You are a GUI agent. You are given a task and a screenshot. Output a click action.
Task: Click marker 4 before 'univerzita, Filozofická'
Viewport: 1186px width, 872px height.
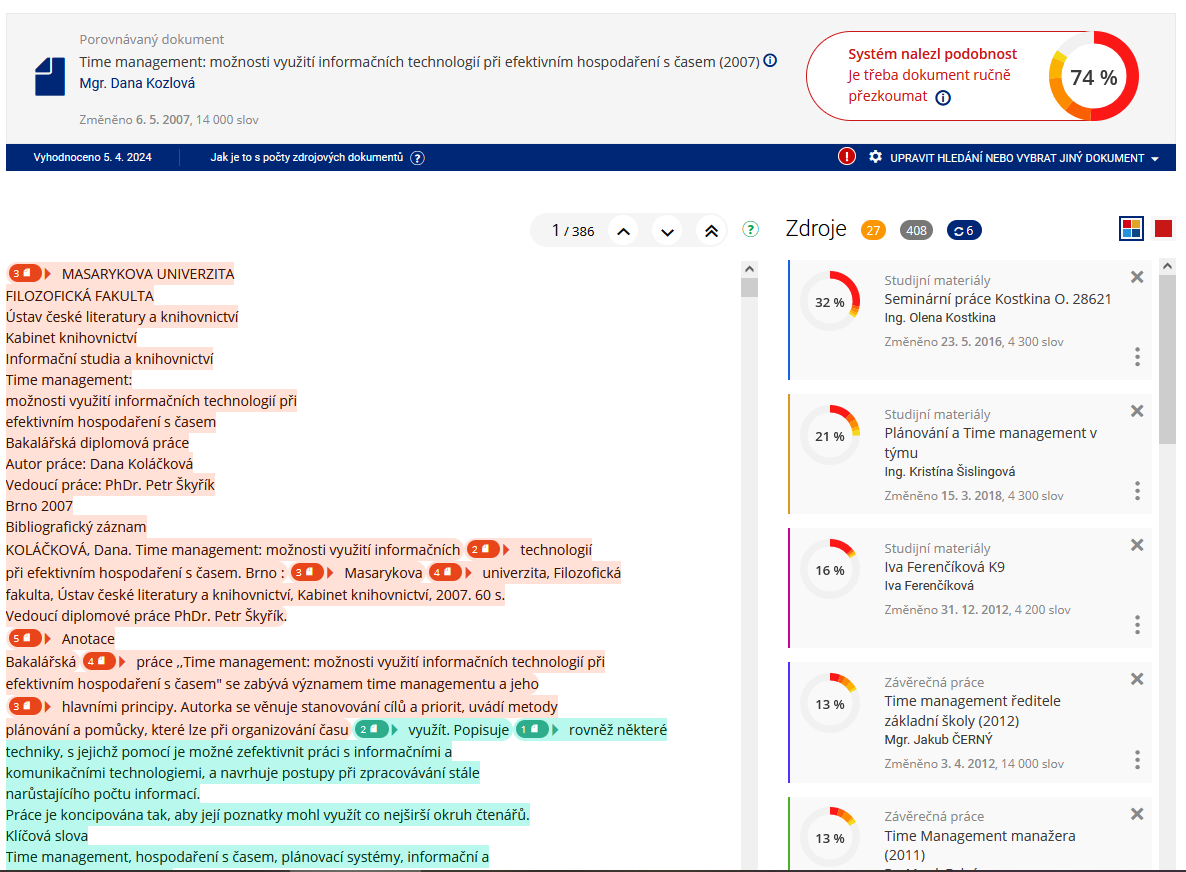[450, 573]
